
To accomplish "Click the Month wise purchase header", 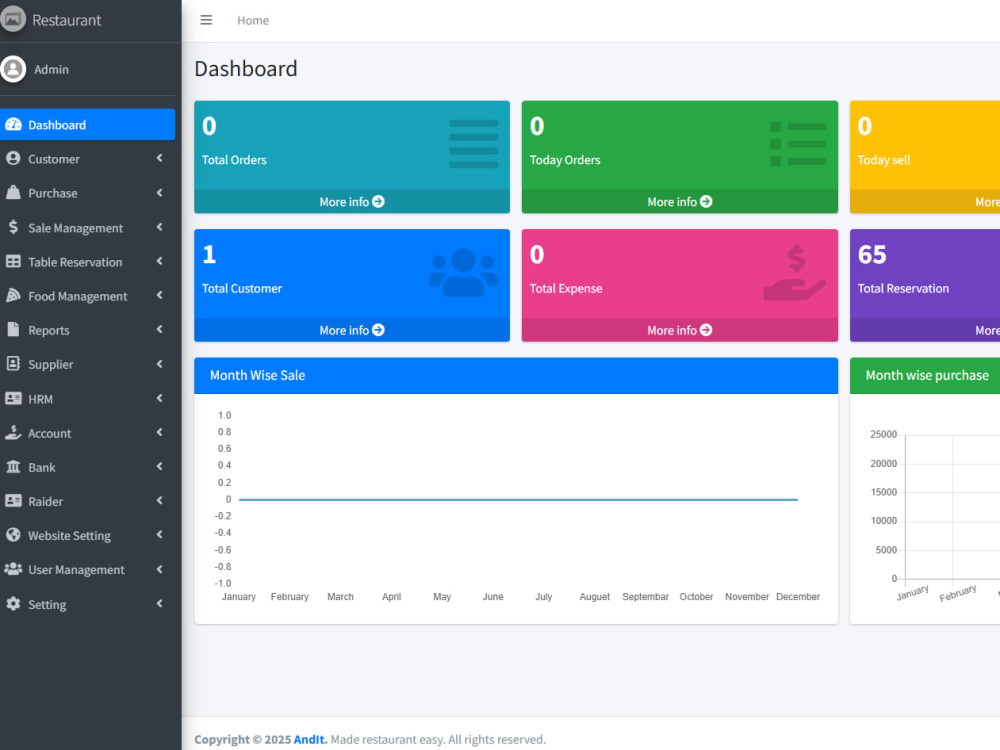I will coord(927,375).
